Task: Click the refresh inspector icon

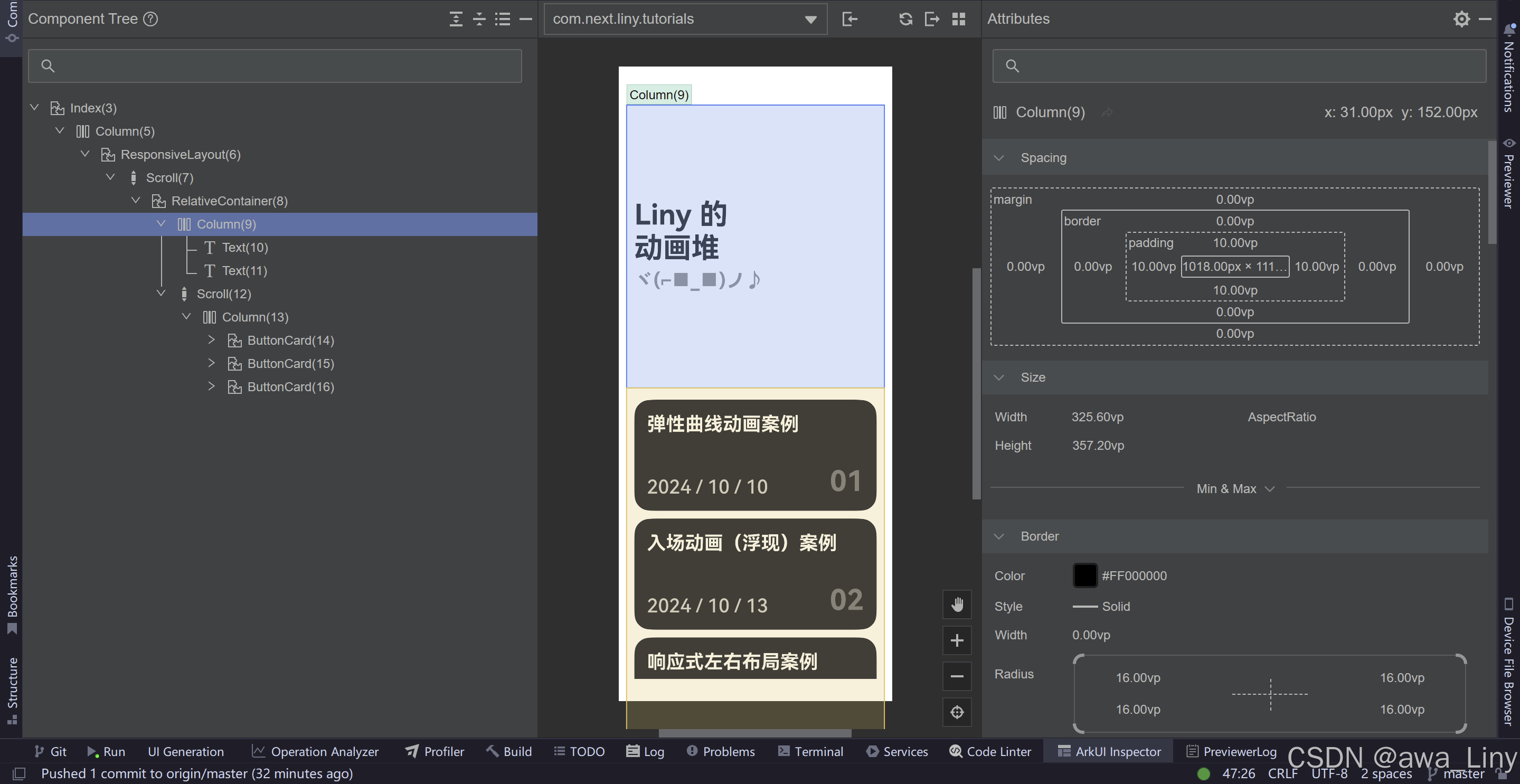Action: tap(905, 19)
